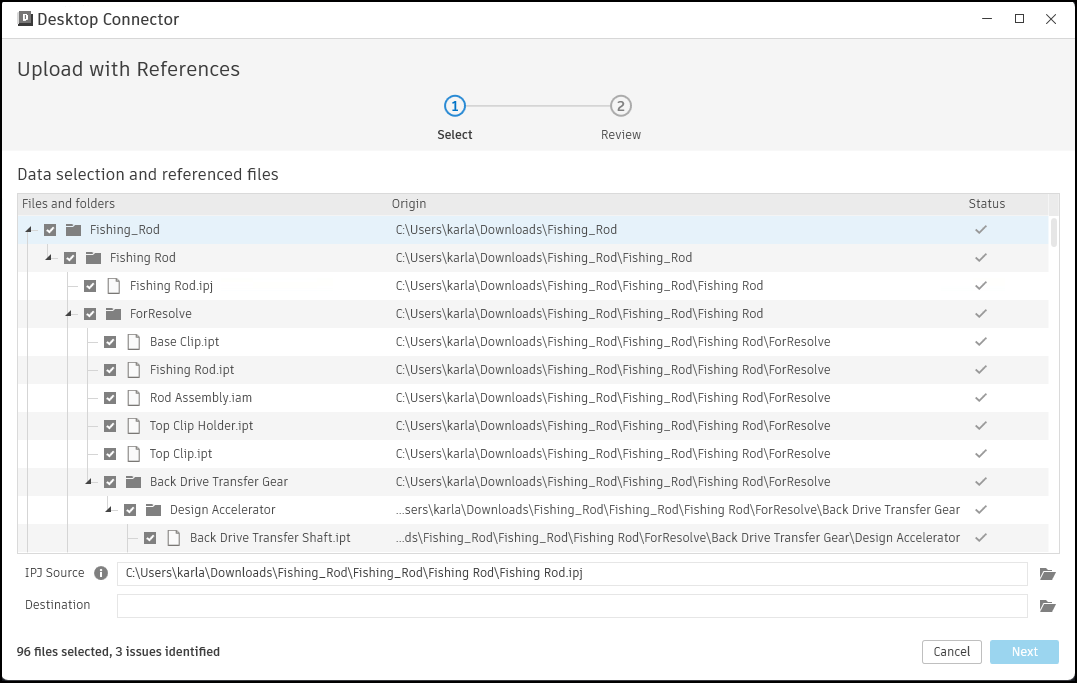
Task: Click the Fishing Rod.ipj file icon
Action: tap(114, 286)
